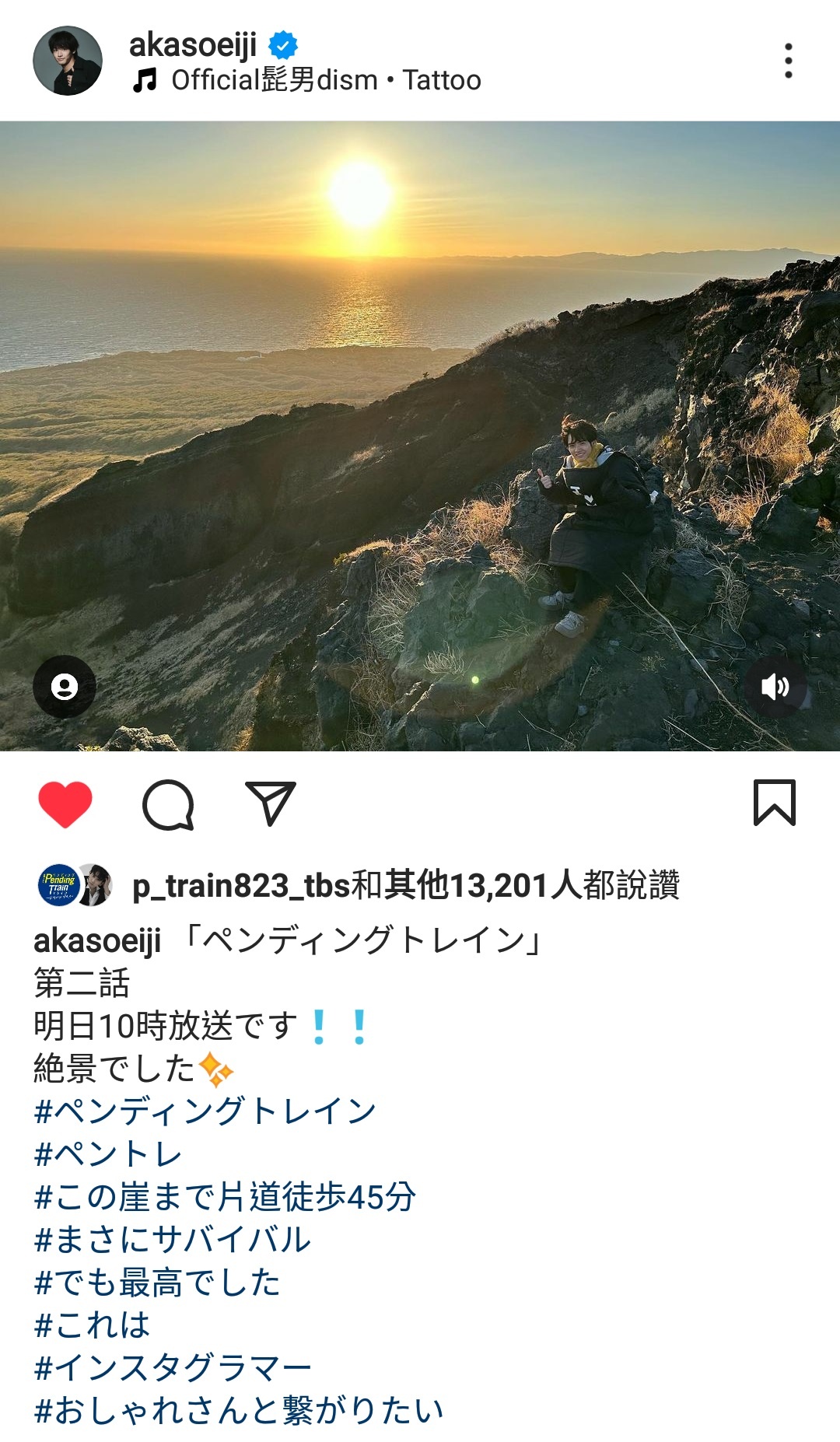The width and height of the screenshot is (840, 1442).
Task: Tap the music note icon
Action: point(145,79)
